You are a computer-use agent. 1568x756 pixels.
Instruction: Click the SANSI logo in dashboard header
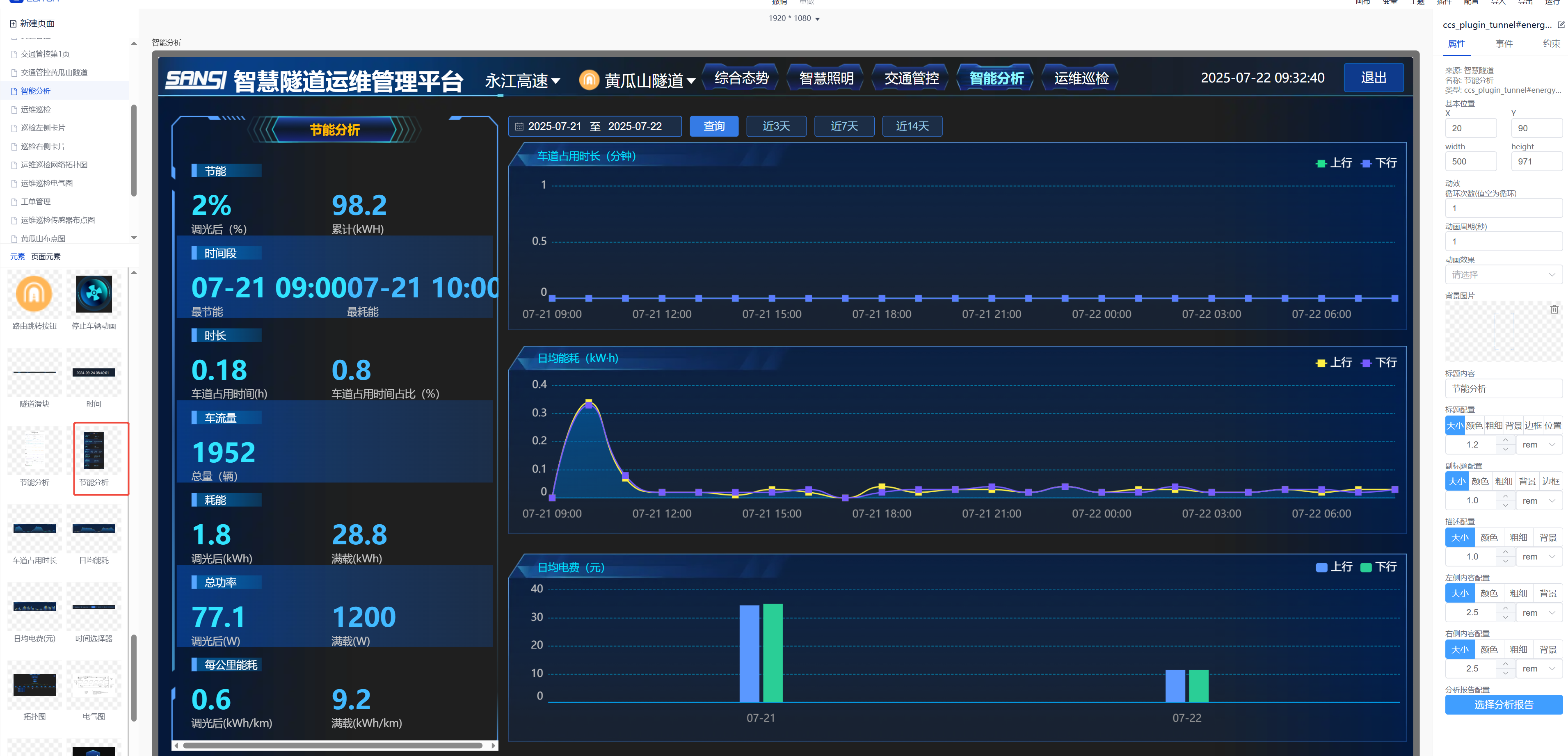click(x=195, y=80)
